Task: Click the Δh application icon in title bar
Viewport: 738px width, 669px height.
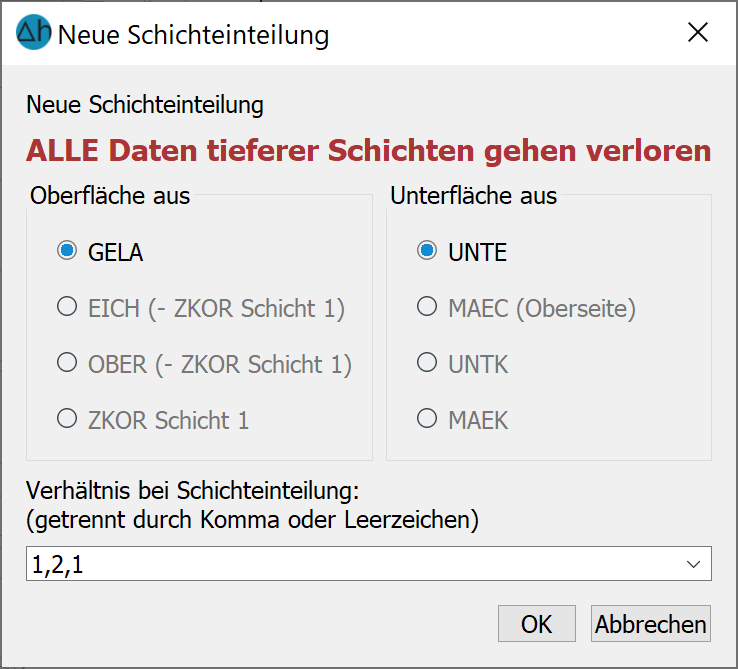Action: click(x=33, y=32)
